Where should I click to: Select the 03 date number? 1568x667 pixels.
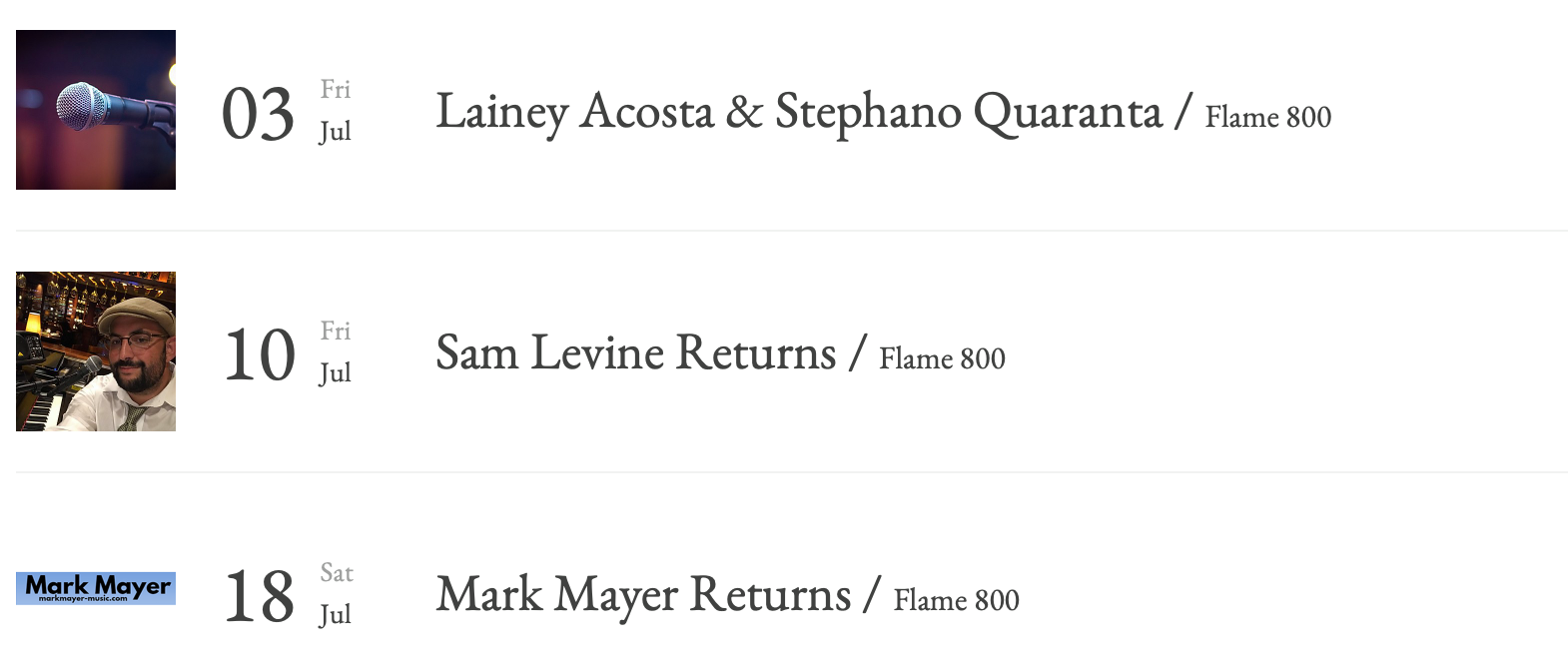[259, 114]
